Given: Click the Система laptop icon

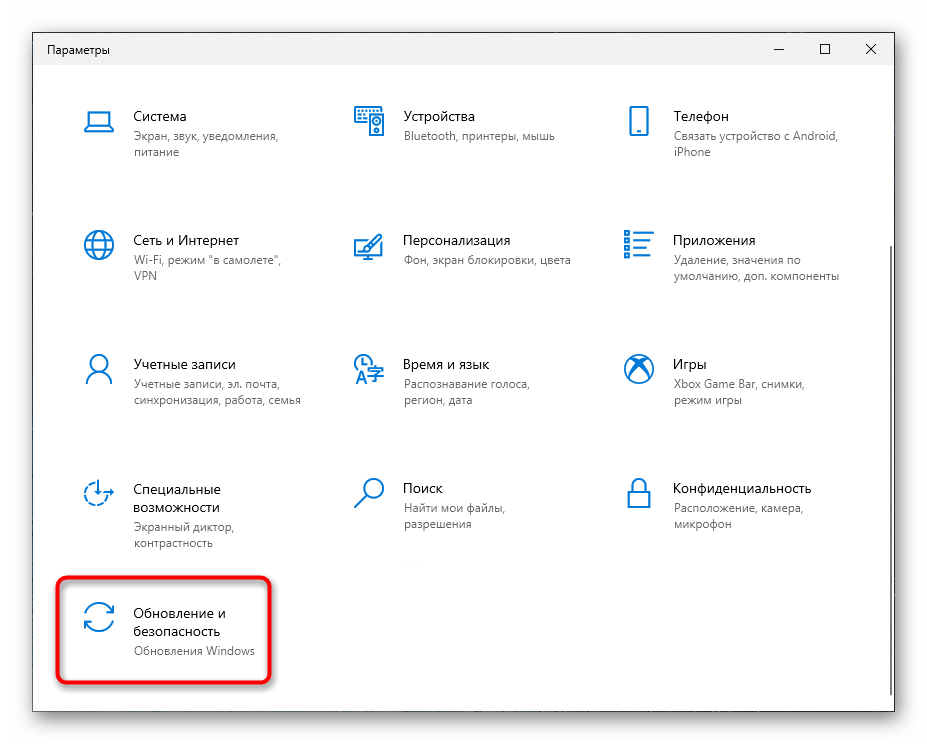Looking at the screenshot, I should 99,122.
